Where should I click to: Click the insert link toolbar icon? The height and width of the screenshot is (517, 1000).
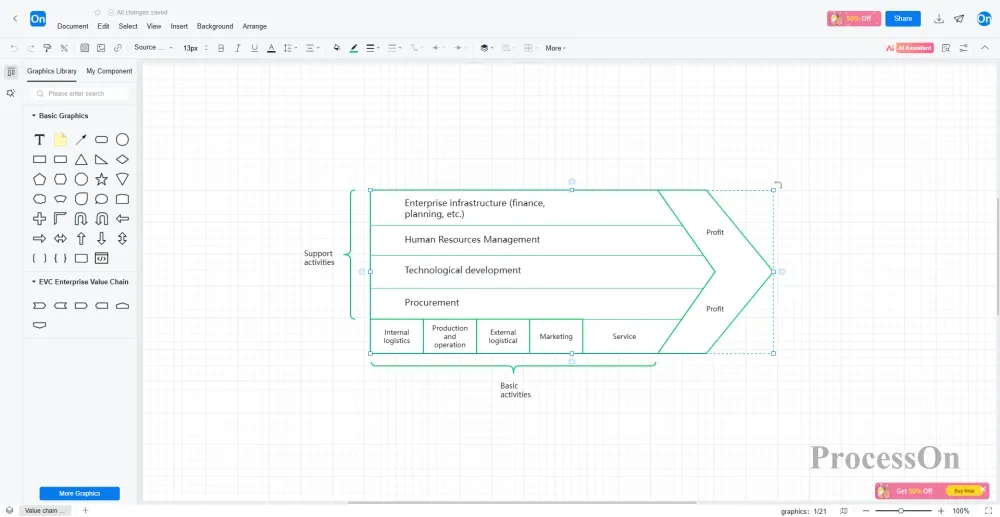click(118, 48)
